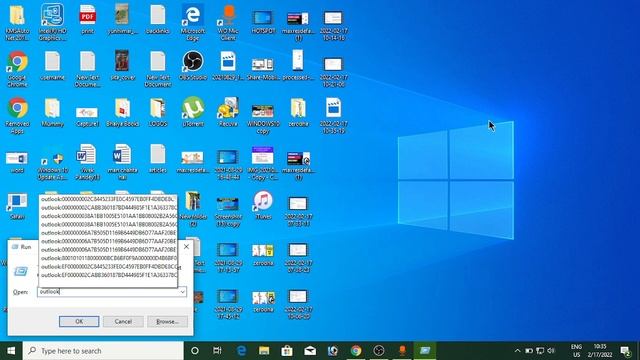
Task: Click the Run icon on the taskbar
Action: tap(425, 351)
